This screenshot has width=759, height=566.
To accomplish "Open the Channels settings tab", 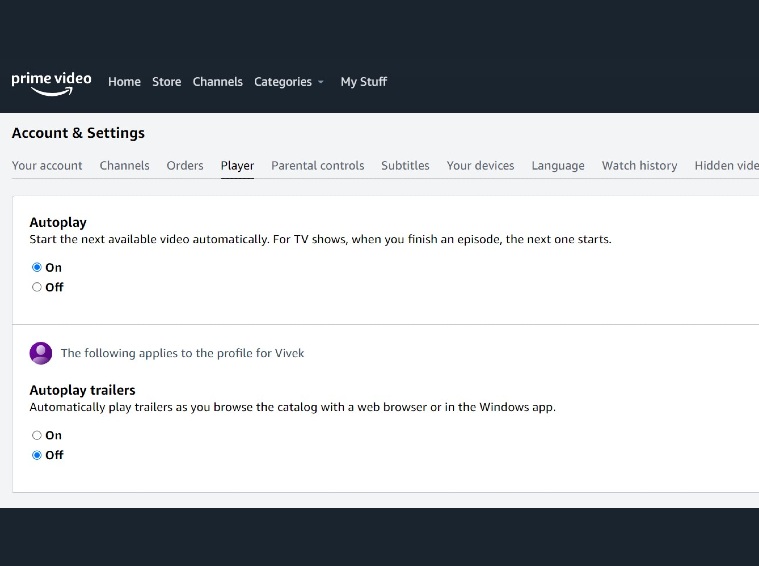I will pos(124,166).
